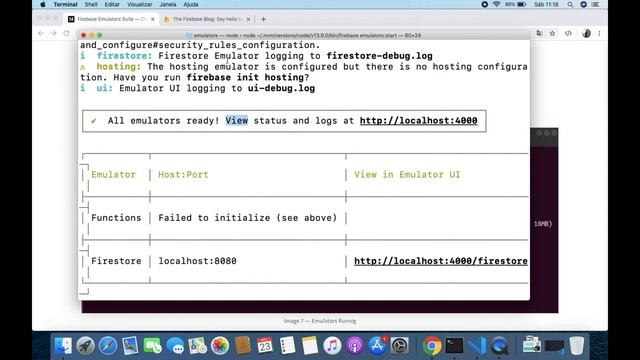Open a new browser tab
Image resolution: width=640 pixels, height=360 pixels.
263,19
